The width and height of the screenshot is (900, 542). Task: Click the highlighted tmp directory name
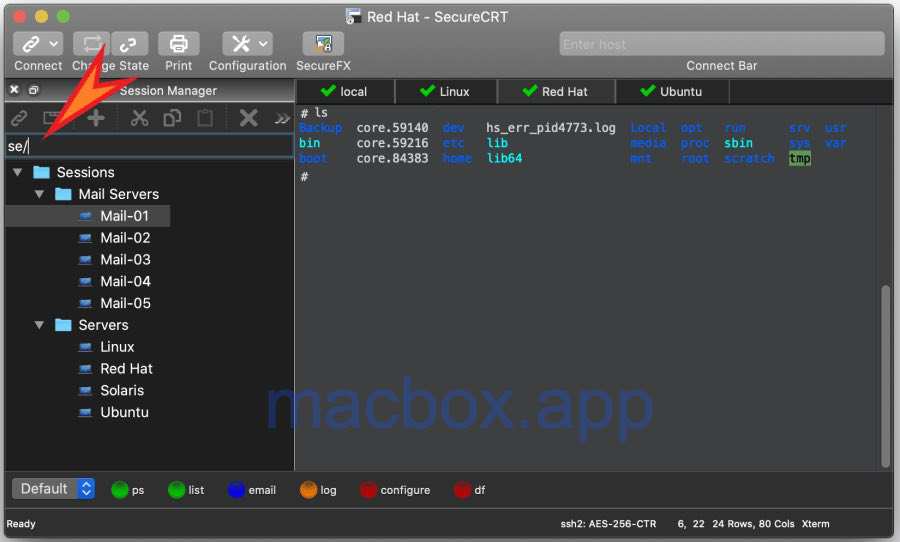800,158
